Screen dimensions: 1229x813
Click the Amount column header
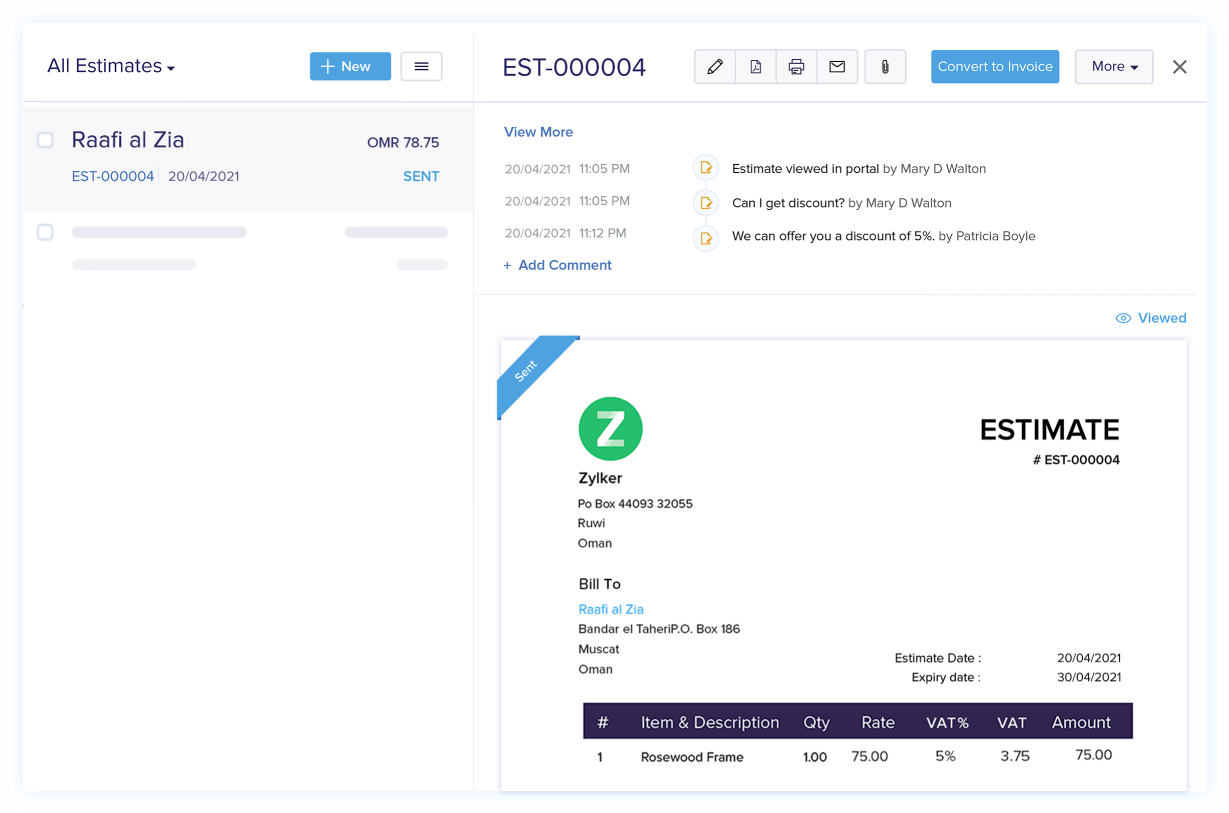pos(1081,722)
